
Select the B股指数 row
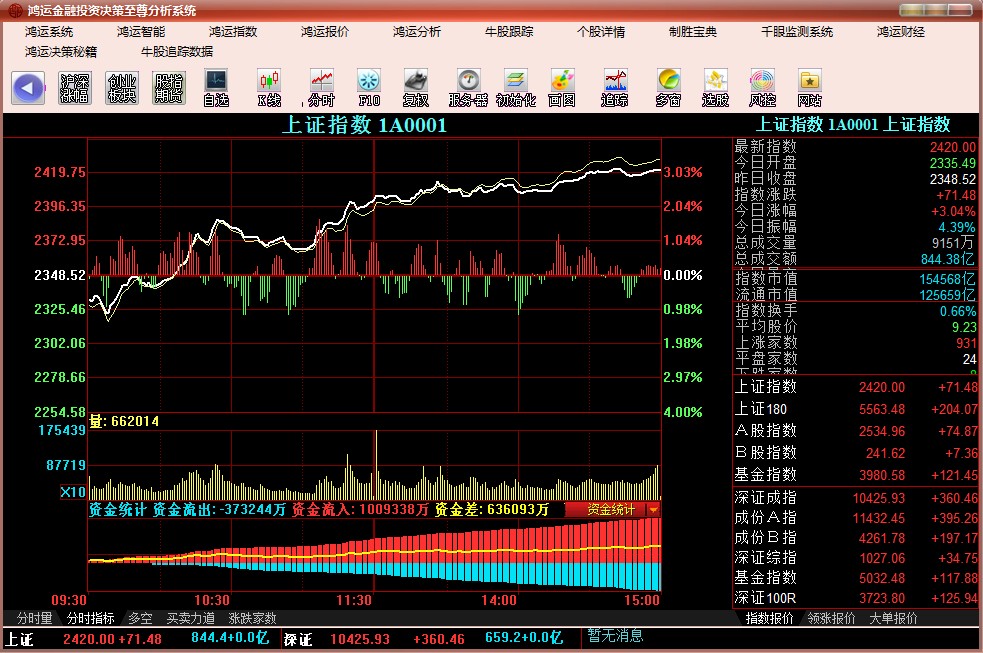[x=856, y=452]
